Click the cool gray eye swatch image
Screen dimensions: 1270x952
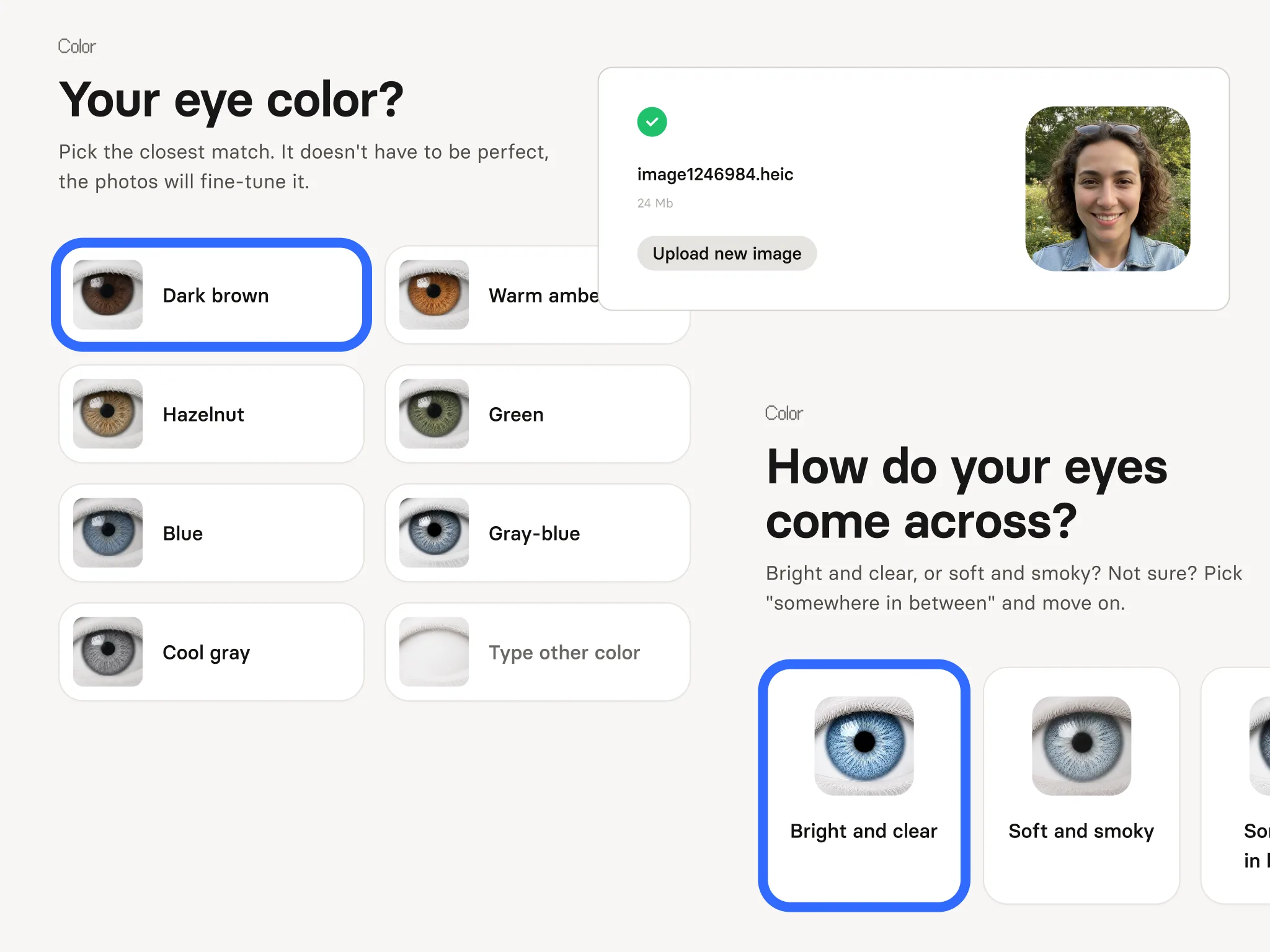(x=108, y=652)
